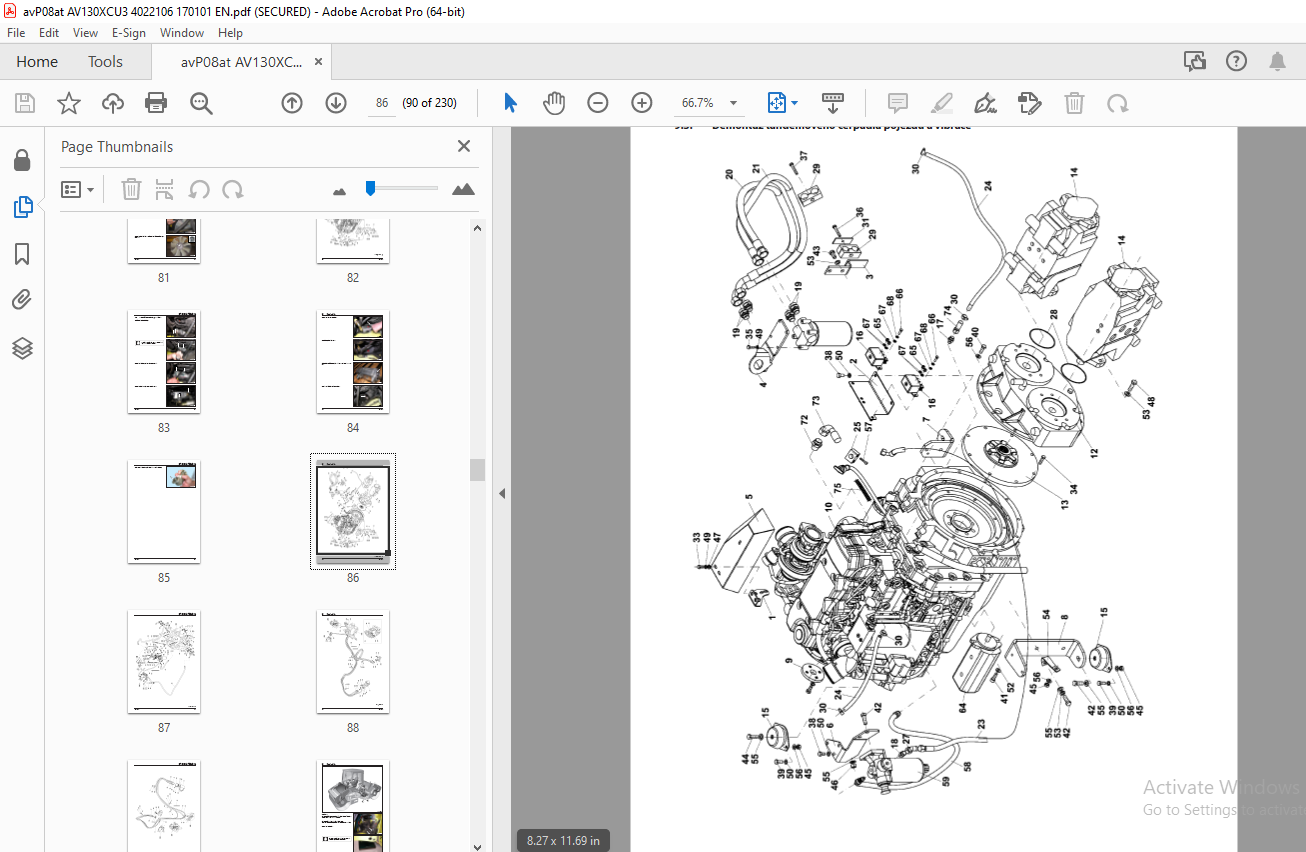Zoom out with the minus button
The image size is (1306, 852).
tap(598, 103)
